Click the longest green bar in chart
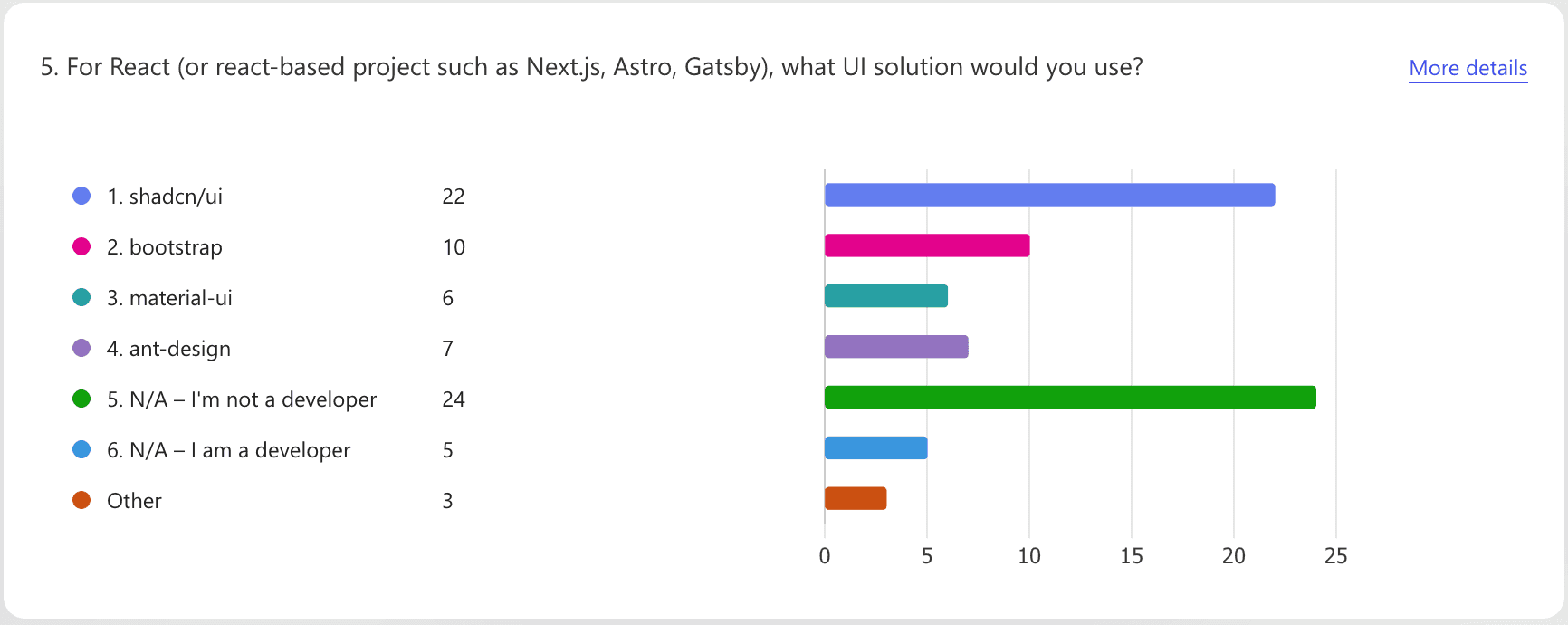1568x625 pixels. pyautogui.click(x=1069, y=398)
